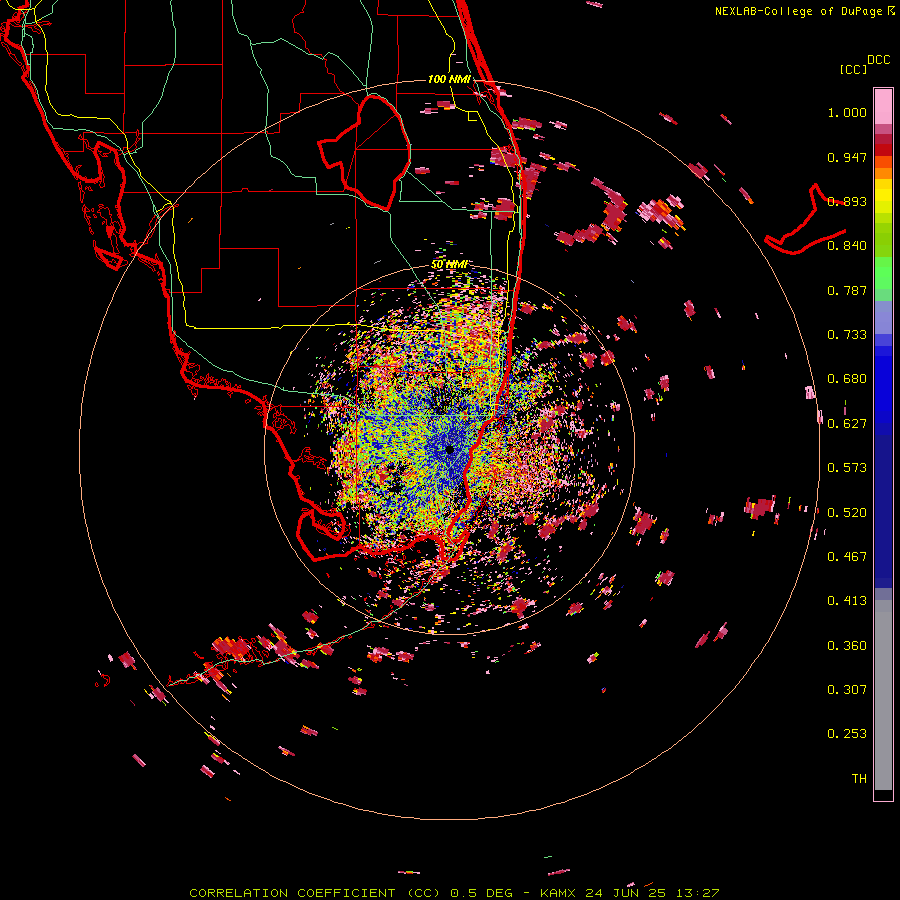Click the 0.520 scale label
Image resolution: width=900 pixels, height=900 pixels.
(x=847, y=513)
